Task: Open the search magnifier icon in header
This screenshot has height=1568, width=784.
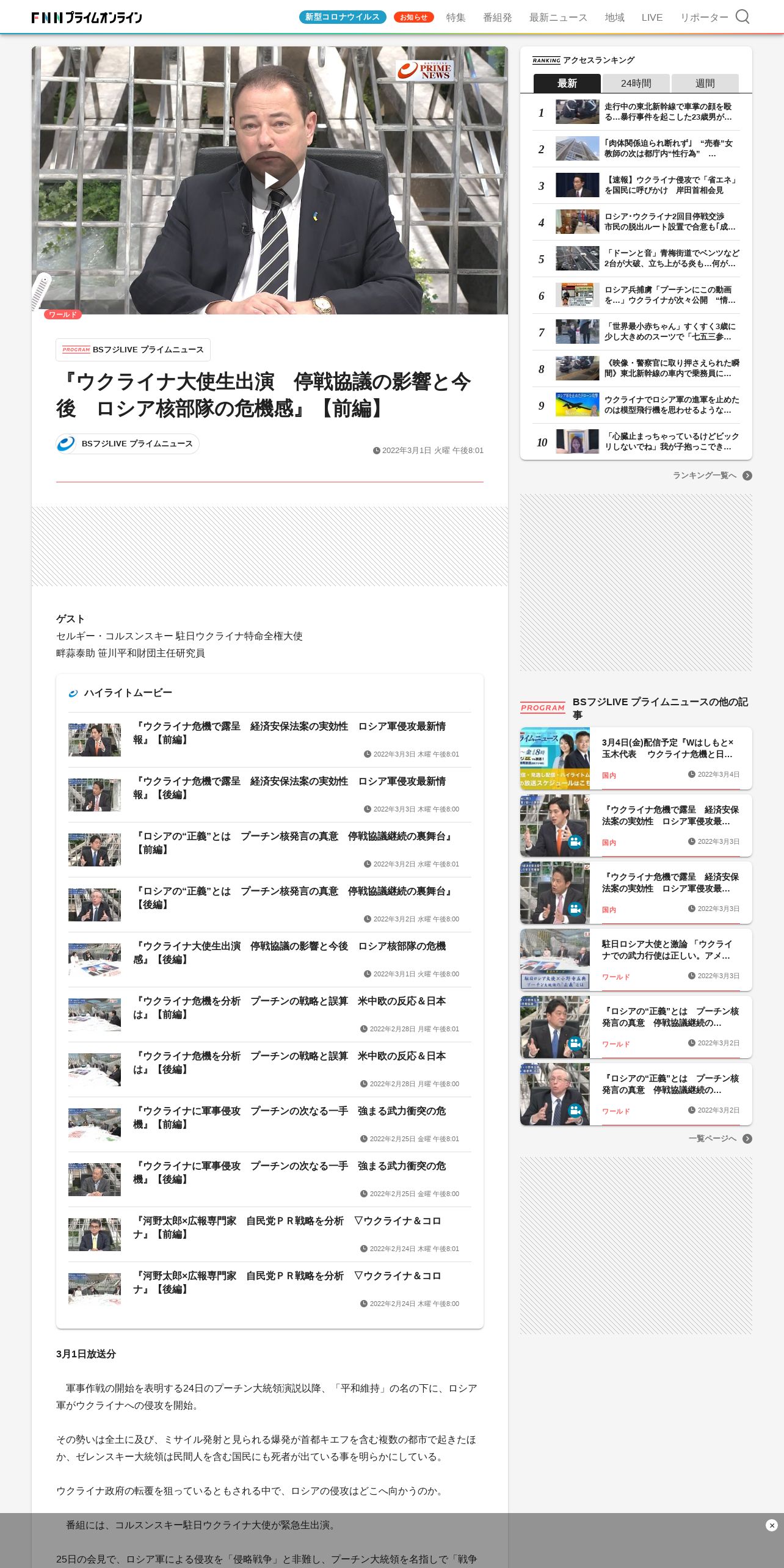Action: click(x=742, y=16)
